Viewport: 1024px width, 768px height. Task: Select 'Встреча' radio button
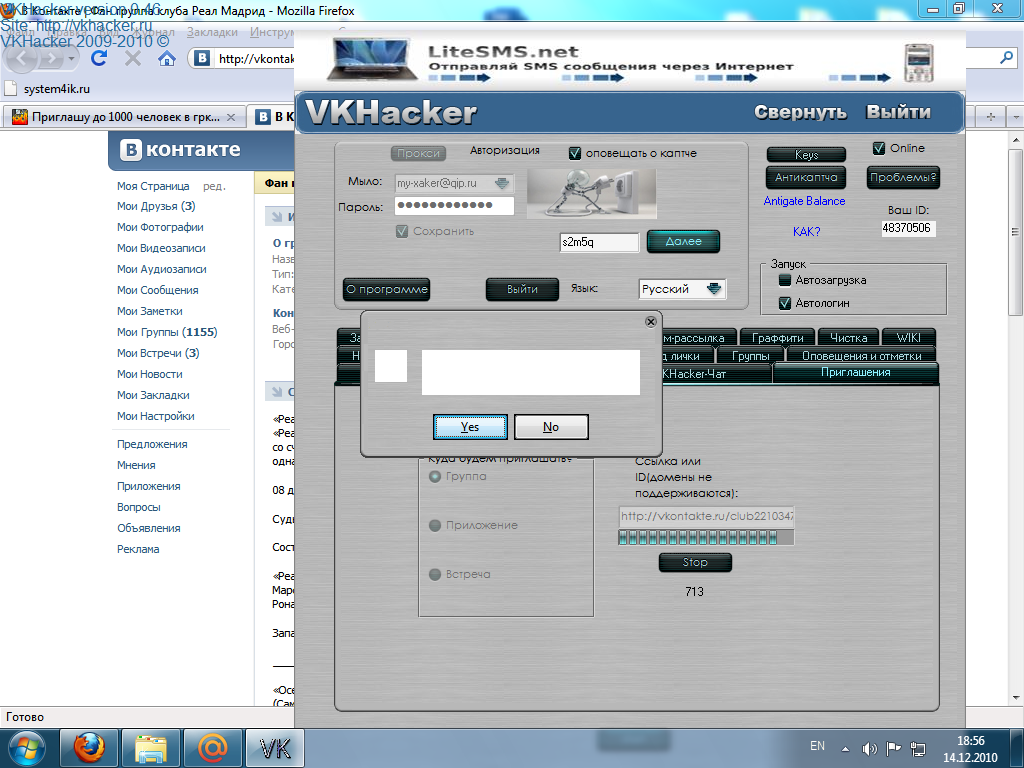pyautogui.click(x=435, y=574)
